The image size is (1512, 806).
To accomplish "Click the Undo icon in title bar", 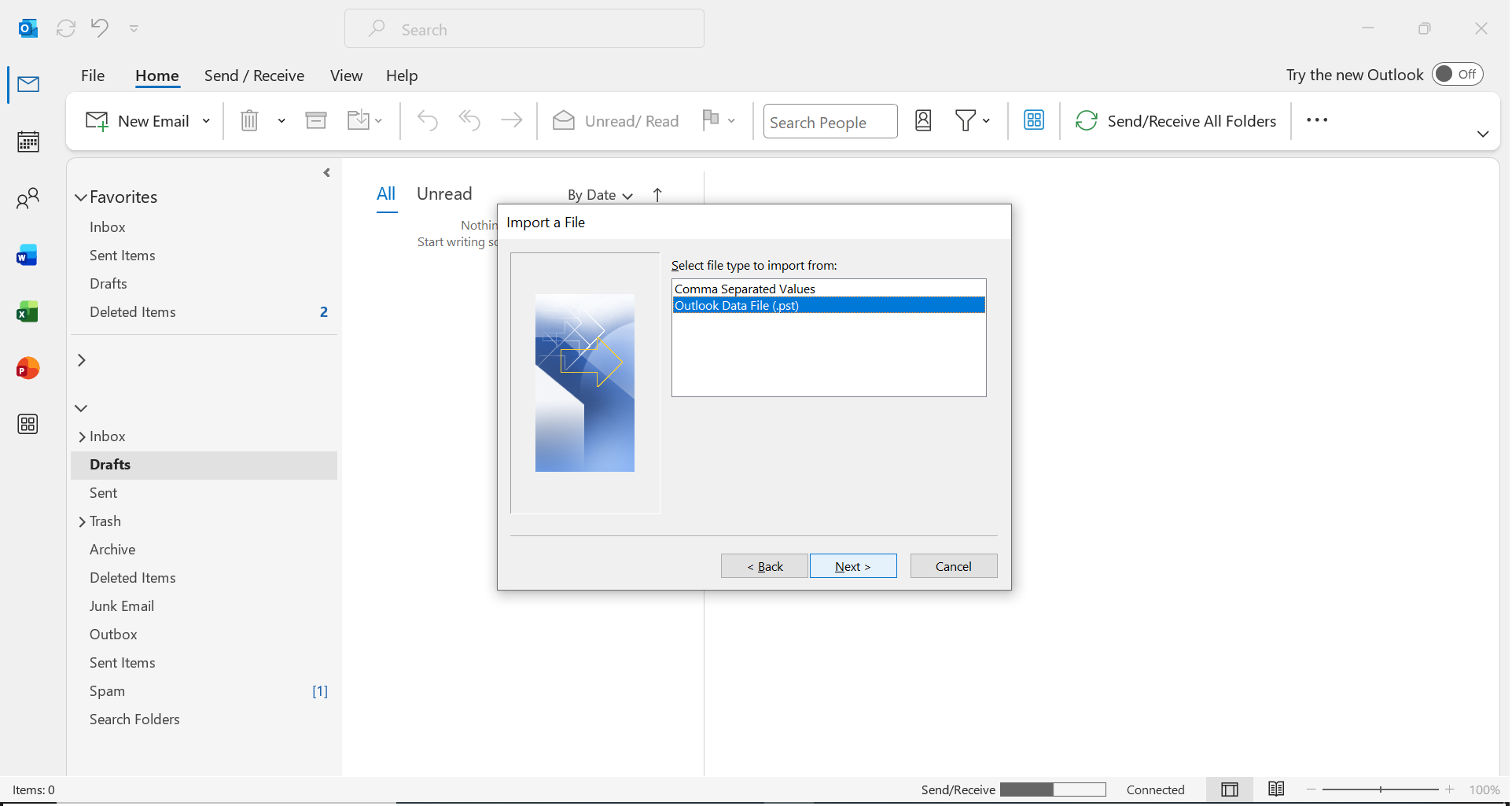I will point(100,28).
